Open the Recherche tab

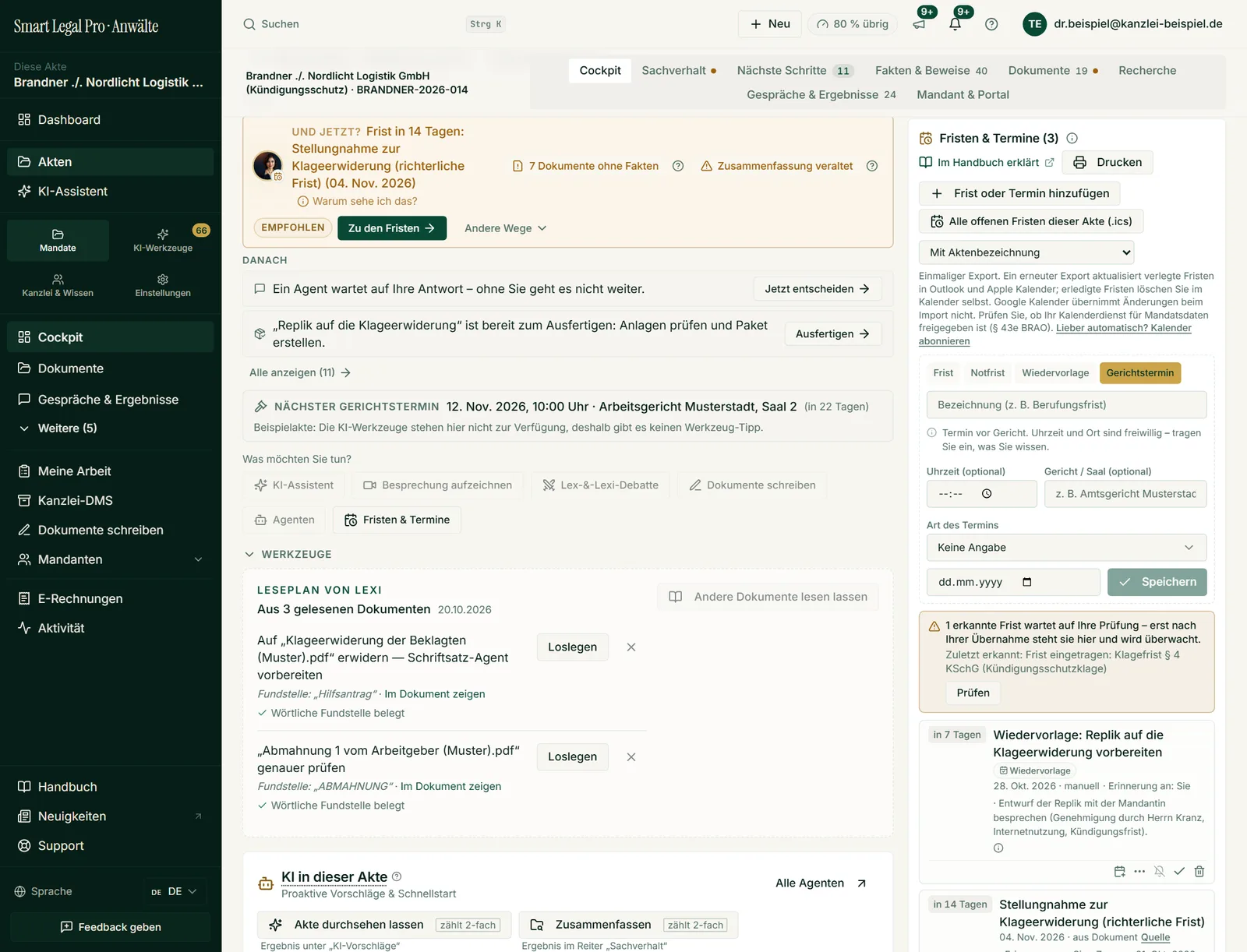tap(1147, 70)
